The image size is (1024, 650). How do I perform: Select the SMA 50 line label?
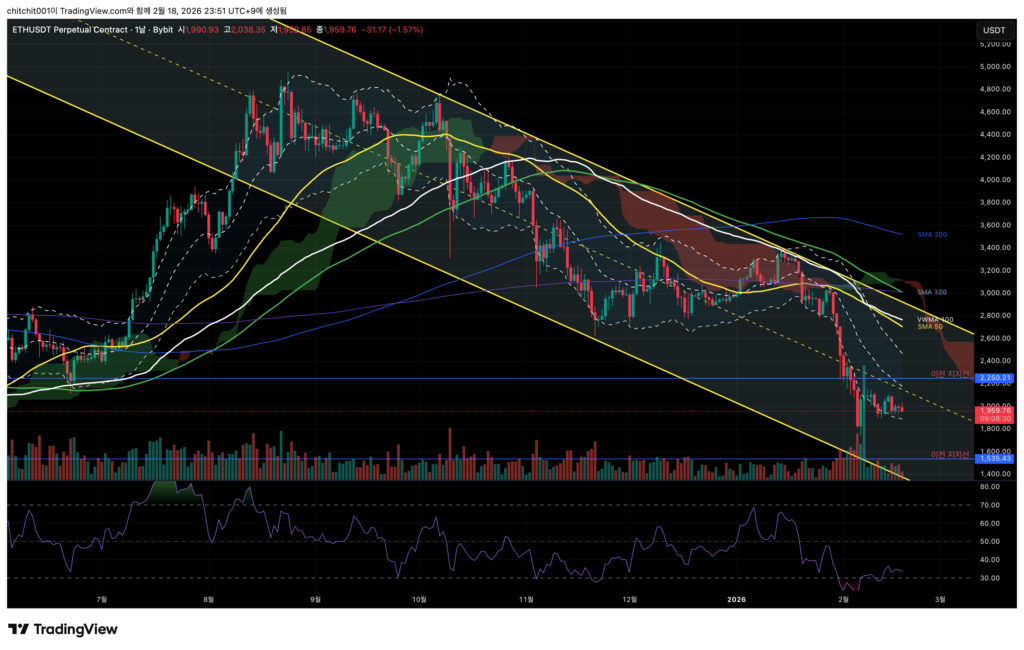pos(930,327)
